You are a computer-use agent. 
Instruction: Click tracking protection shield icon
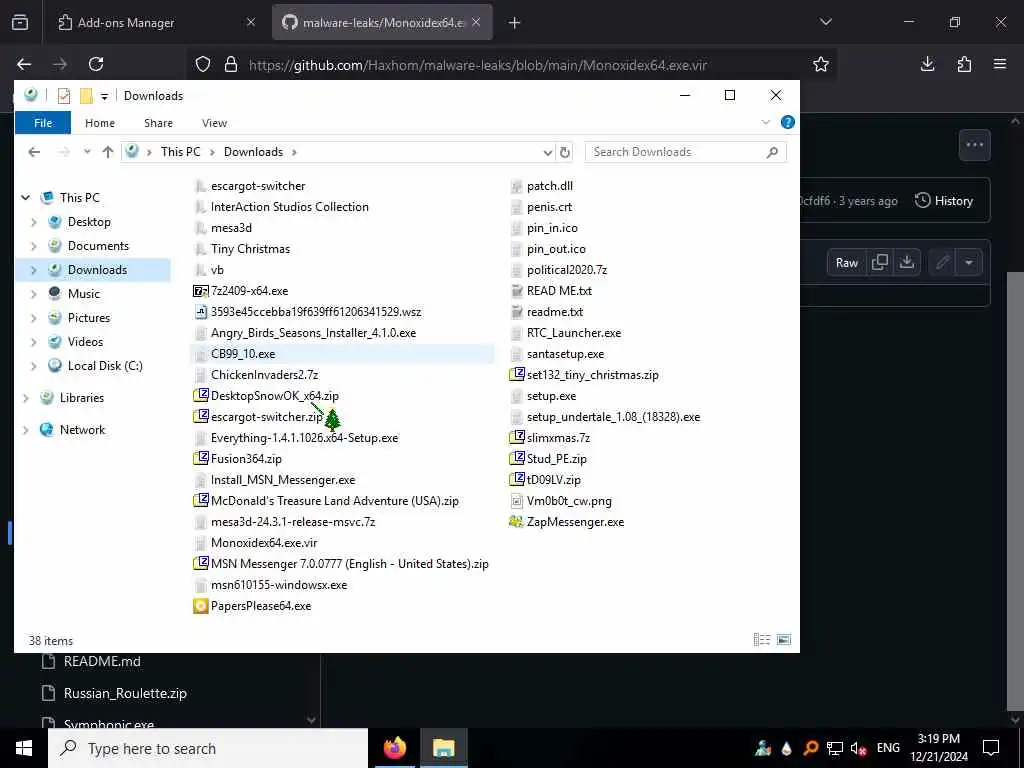point(203,64)
